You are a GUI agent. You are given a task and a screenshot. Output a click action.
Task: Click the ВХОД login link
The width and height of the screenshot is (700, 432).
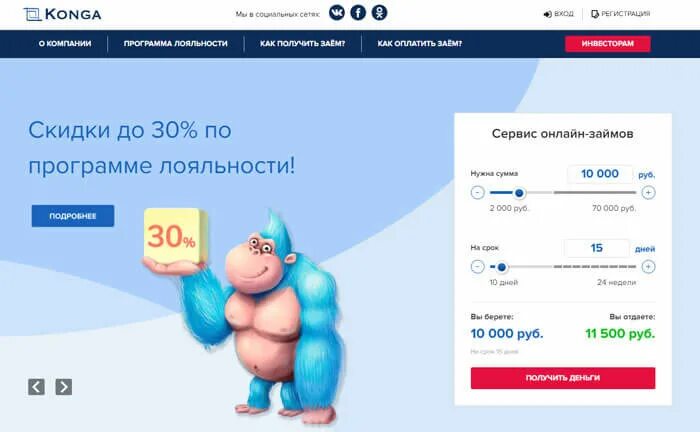pos(558,14)
